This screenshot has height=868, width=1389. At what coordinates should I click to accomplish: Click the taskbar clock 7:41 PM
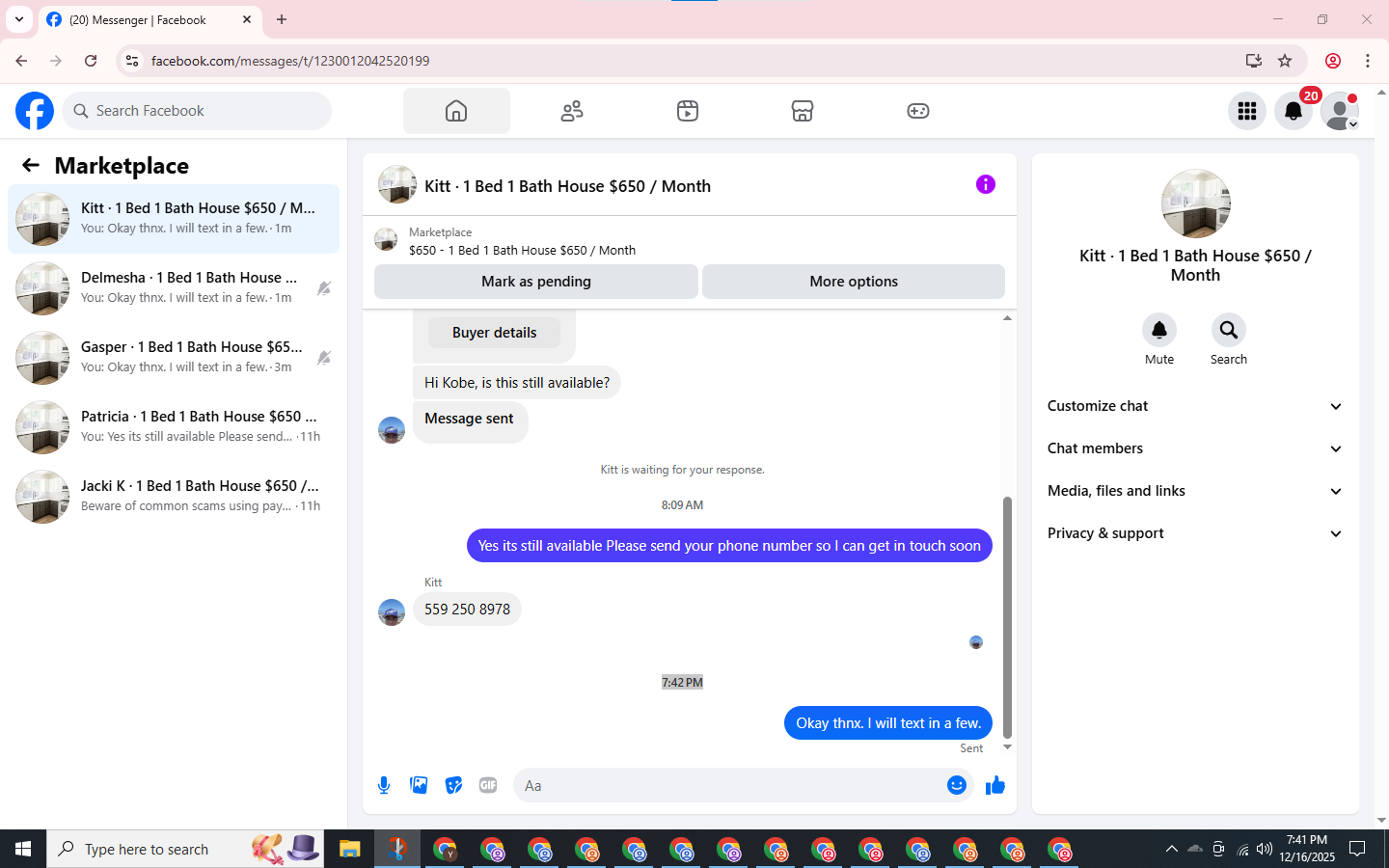point(1307,849)
